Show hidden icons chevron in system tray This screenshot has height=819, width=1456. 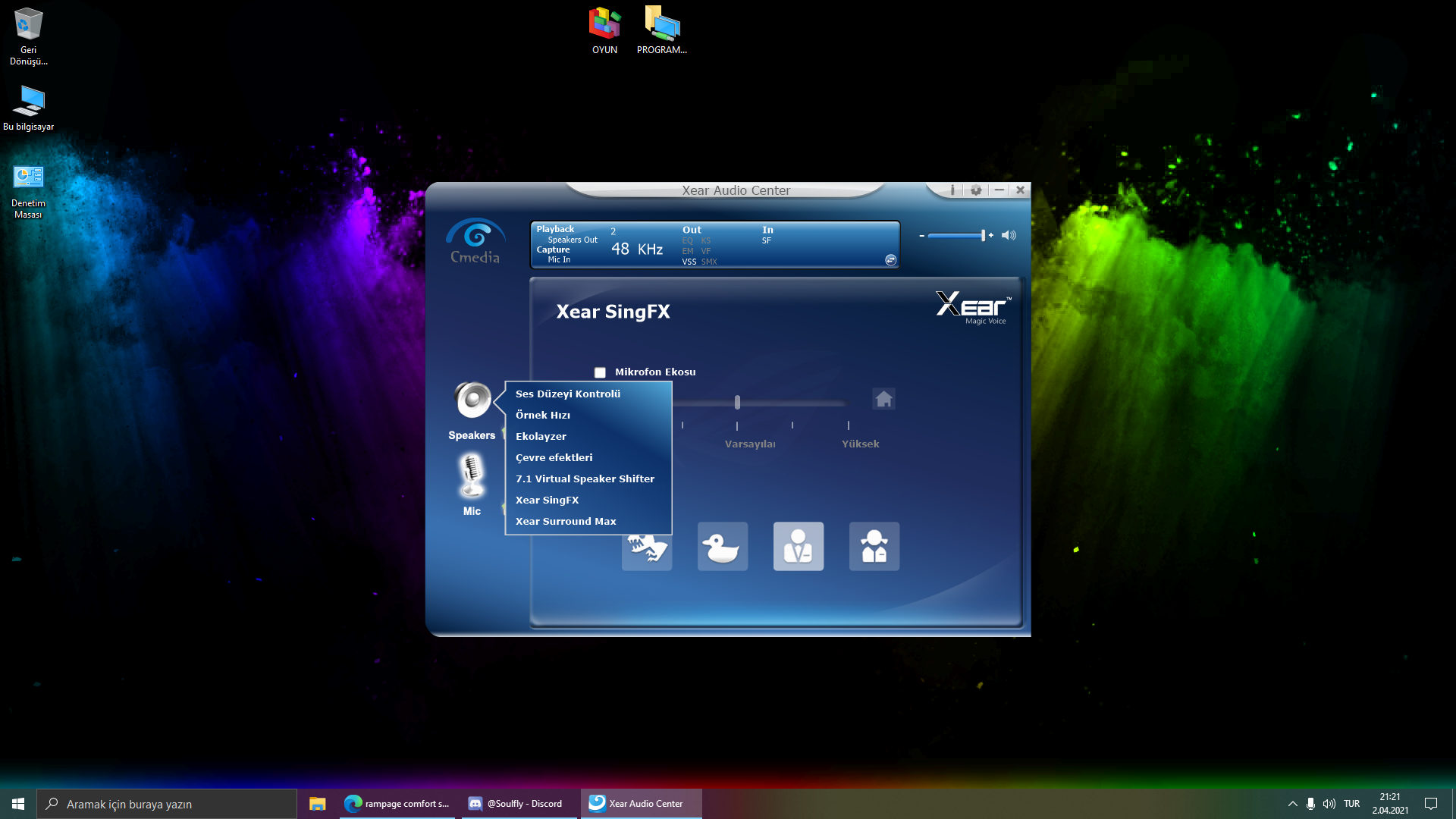click(x=1292, y=804)
